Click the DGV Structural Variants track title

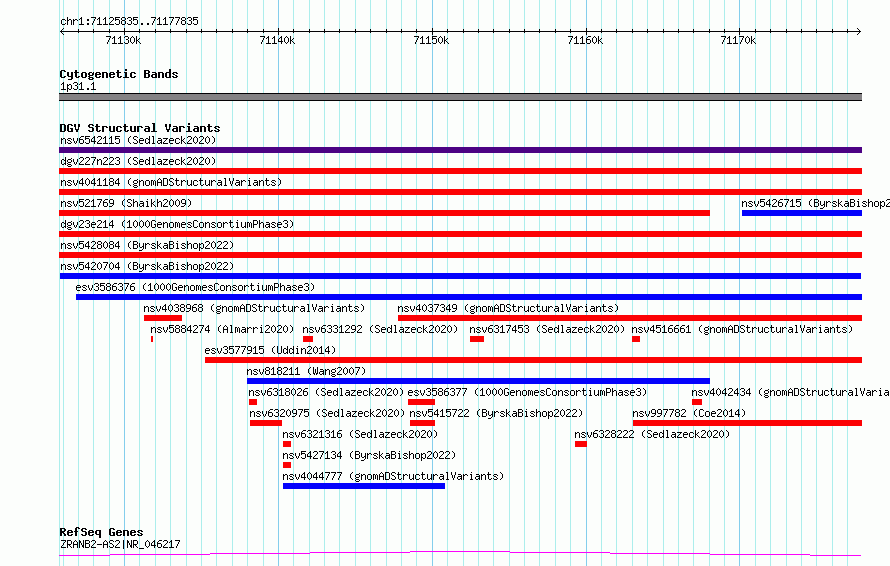[140, 128]
